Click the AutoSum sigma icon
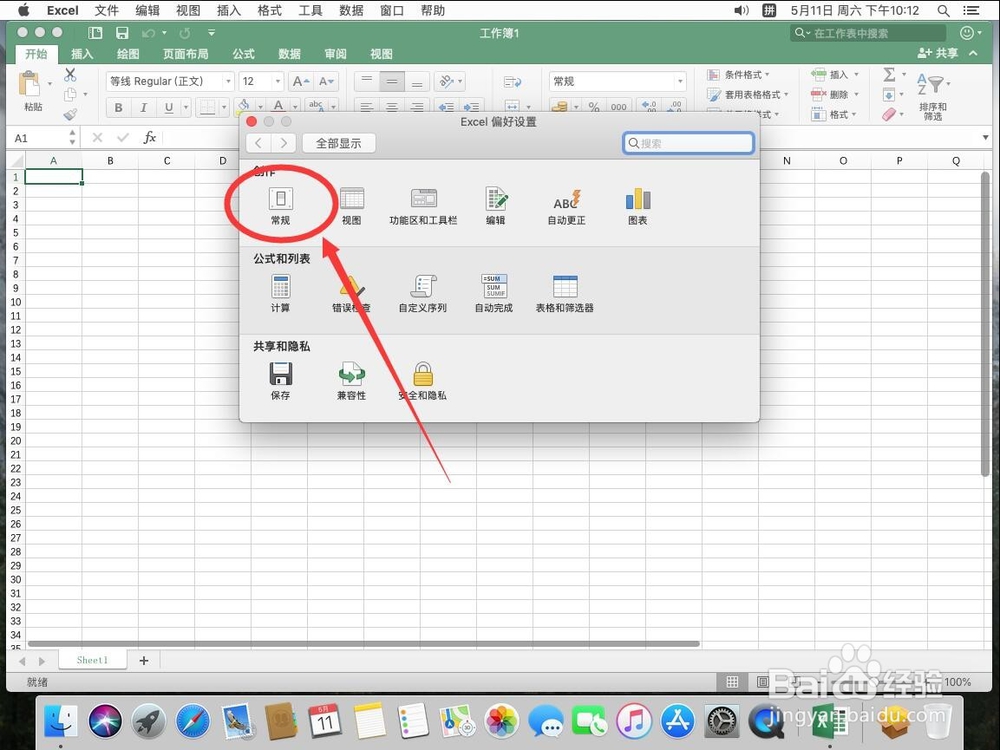Image resolution: width=1000 pixels, height=750 pixels. [x=889, y=75]
